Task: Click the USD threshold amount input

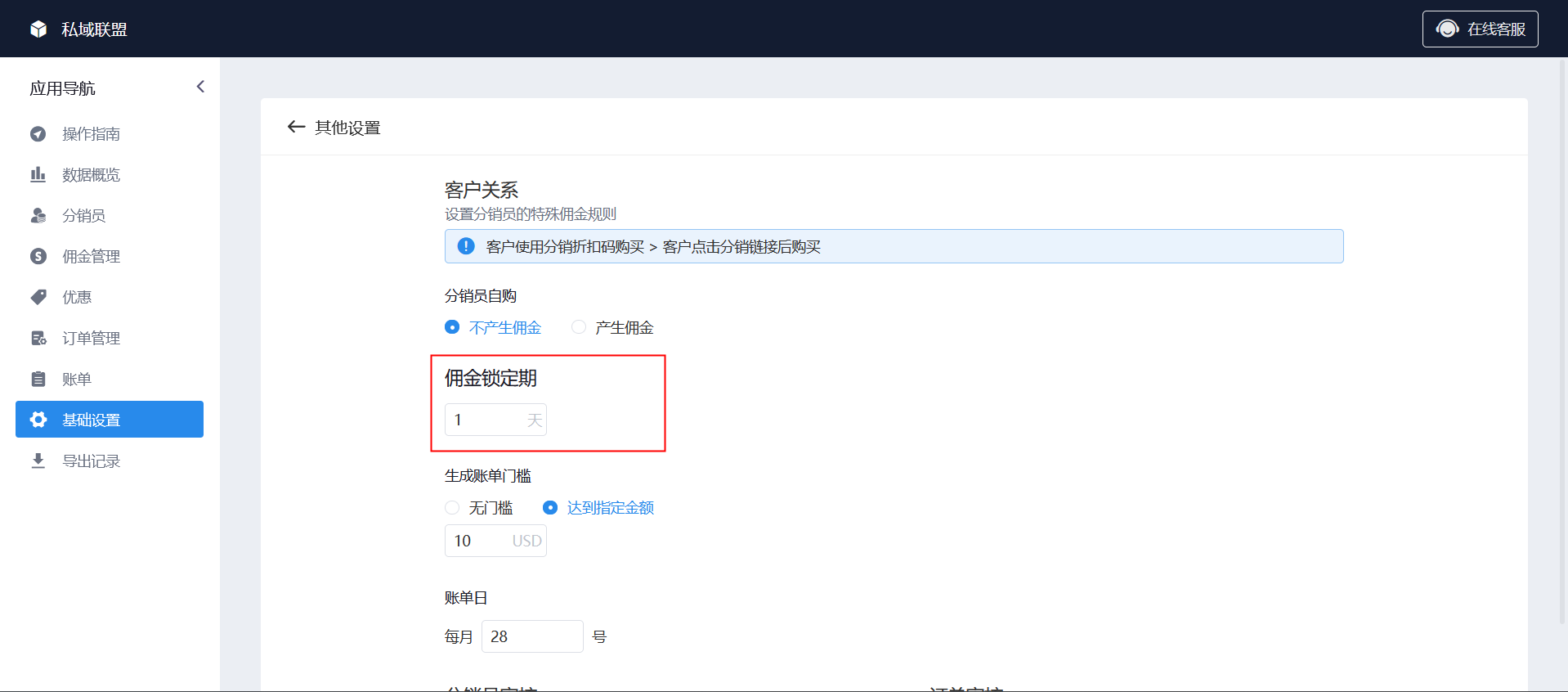Action: [495, 541]
